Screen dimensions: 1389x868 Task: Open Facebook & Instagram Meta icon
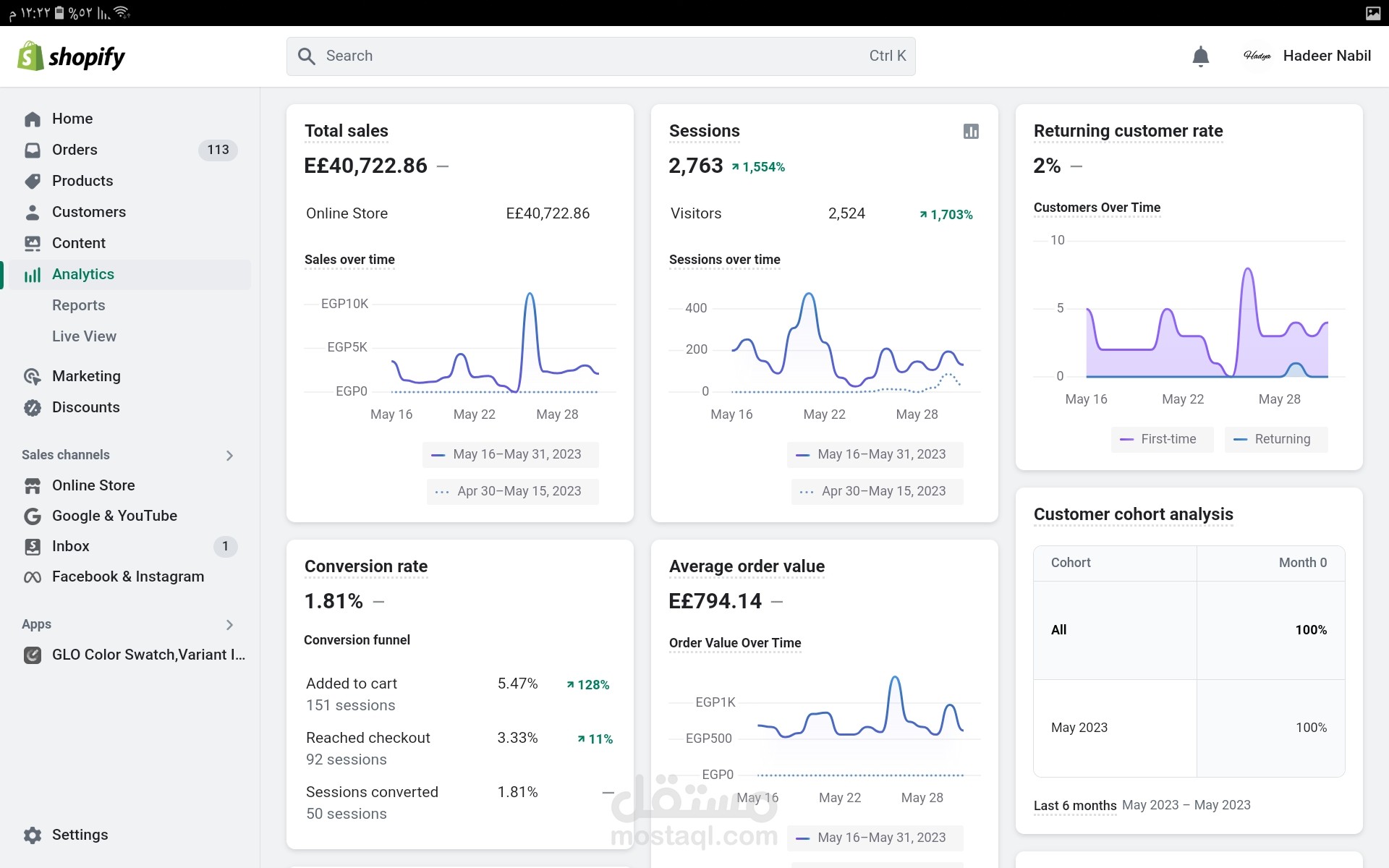(x=33, y=577)
